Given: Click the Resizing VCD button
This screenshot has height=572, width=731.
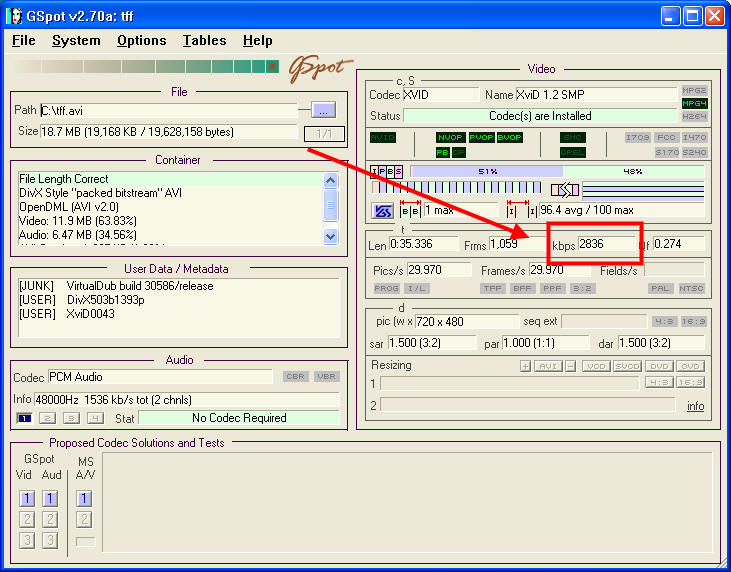Looking at the screenshot, I should pyautogui.click(x=596, y=366).
